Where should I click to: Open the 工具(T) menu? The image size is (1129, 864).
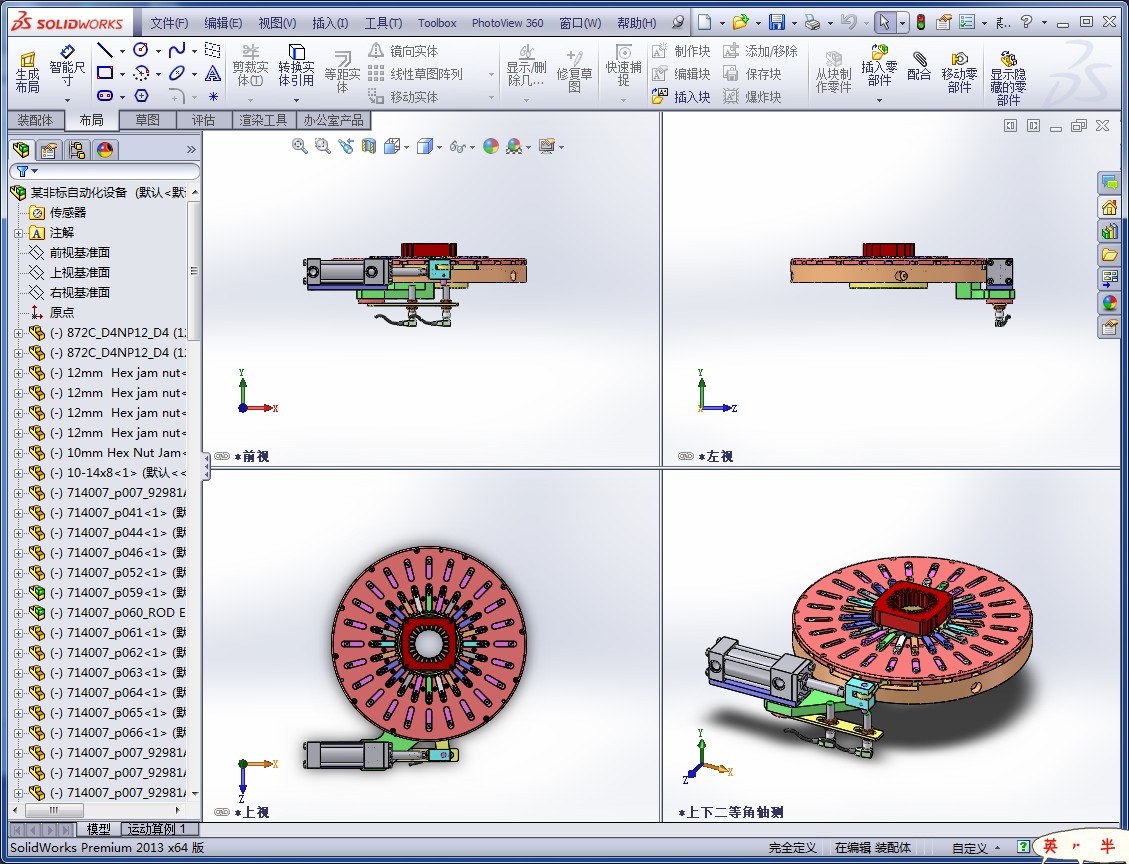[x=383, y=23]
